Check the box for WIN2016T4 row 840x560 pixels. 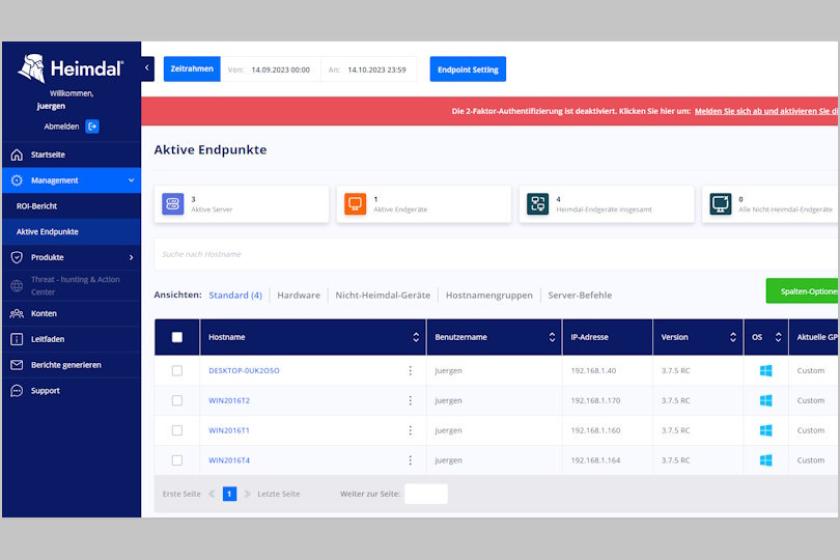(177, 460)
